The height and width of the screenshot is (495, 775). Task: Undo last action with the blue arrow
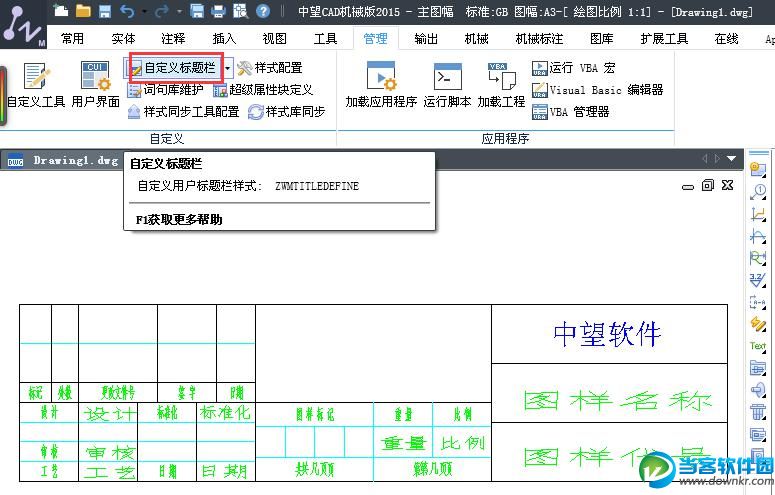(x=127, y=11)
